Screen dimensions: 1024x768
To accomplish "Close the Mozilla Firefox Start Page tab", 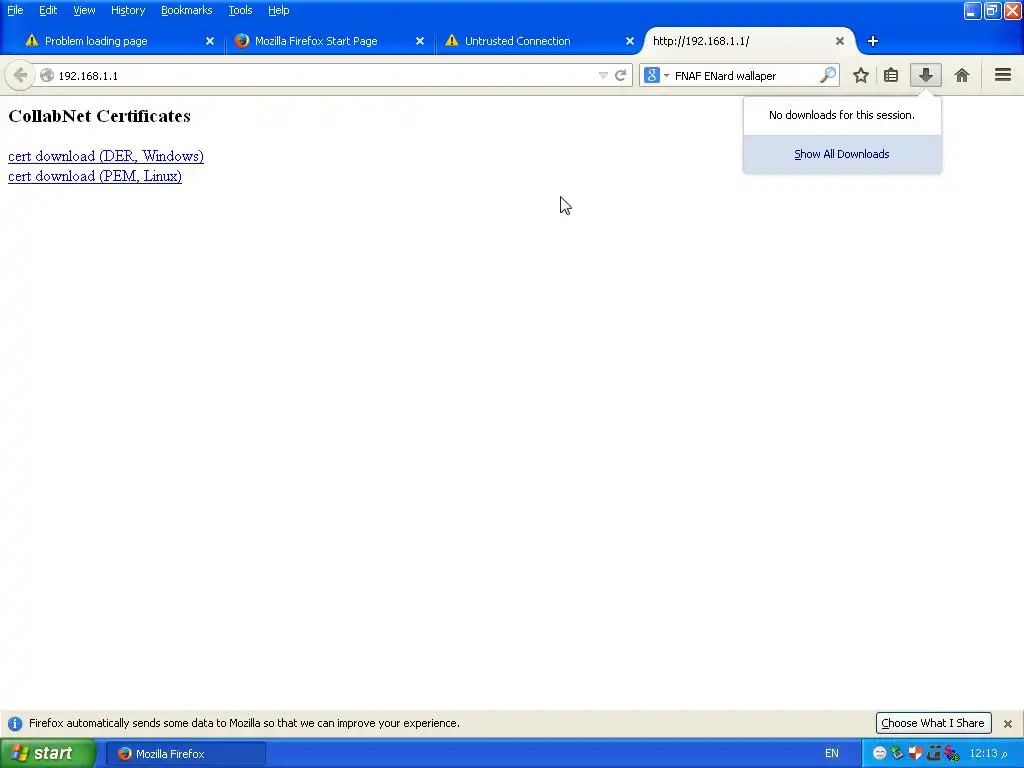I will [420, 41].
